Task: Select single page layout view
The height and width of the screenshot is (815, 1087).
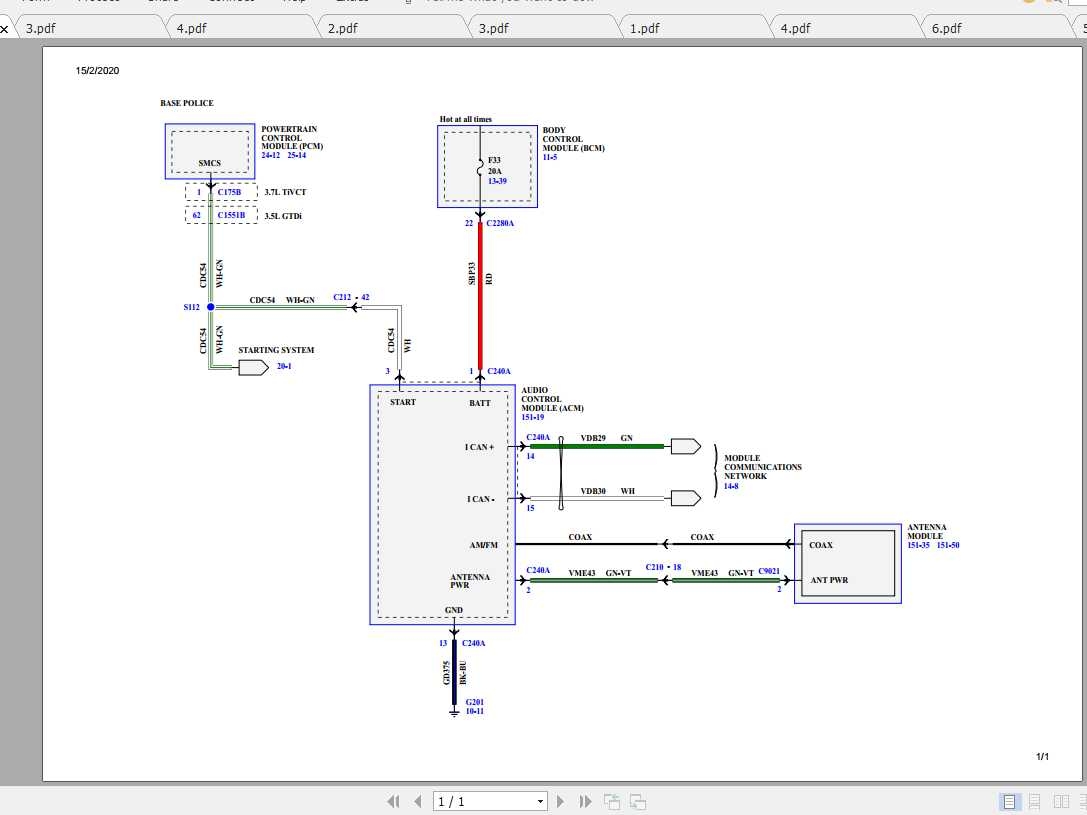Action: click(1009, 801)
